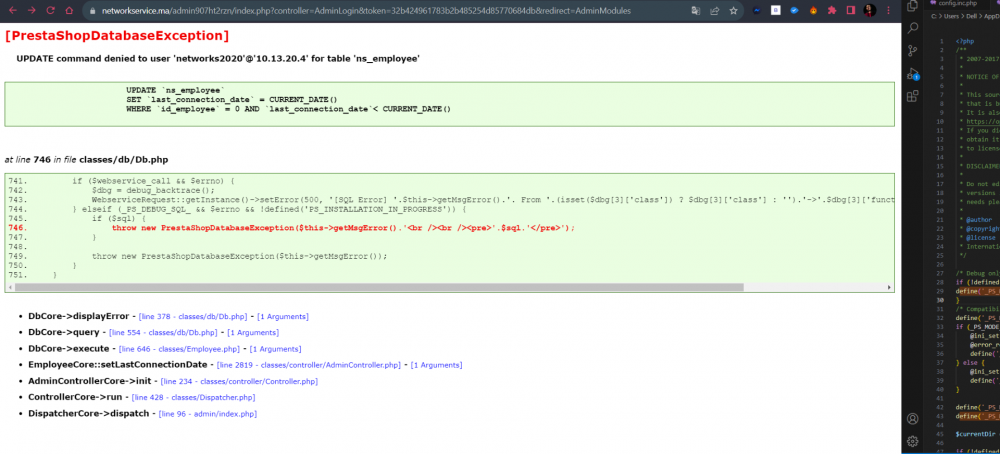Open VS Code Manage gear menu
Viewport: 1000px width, 454px height.
tap(913, 441)
